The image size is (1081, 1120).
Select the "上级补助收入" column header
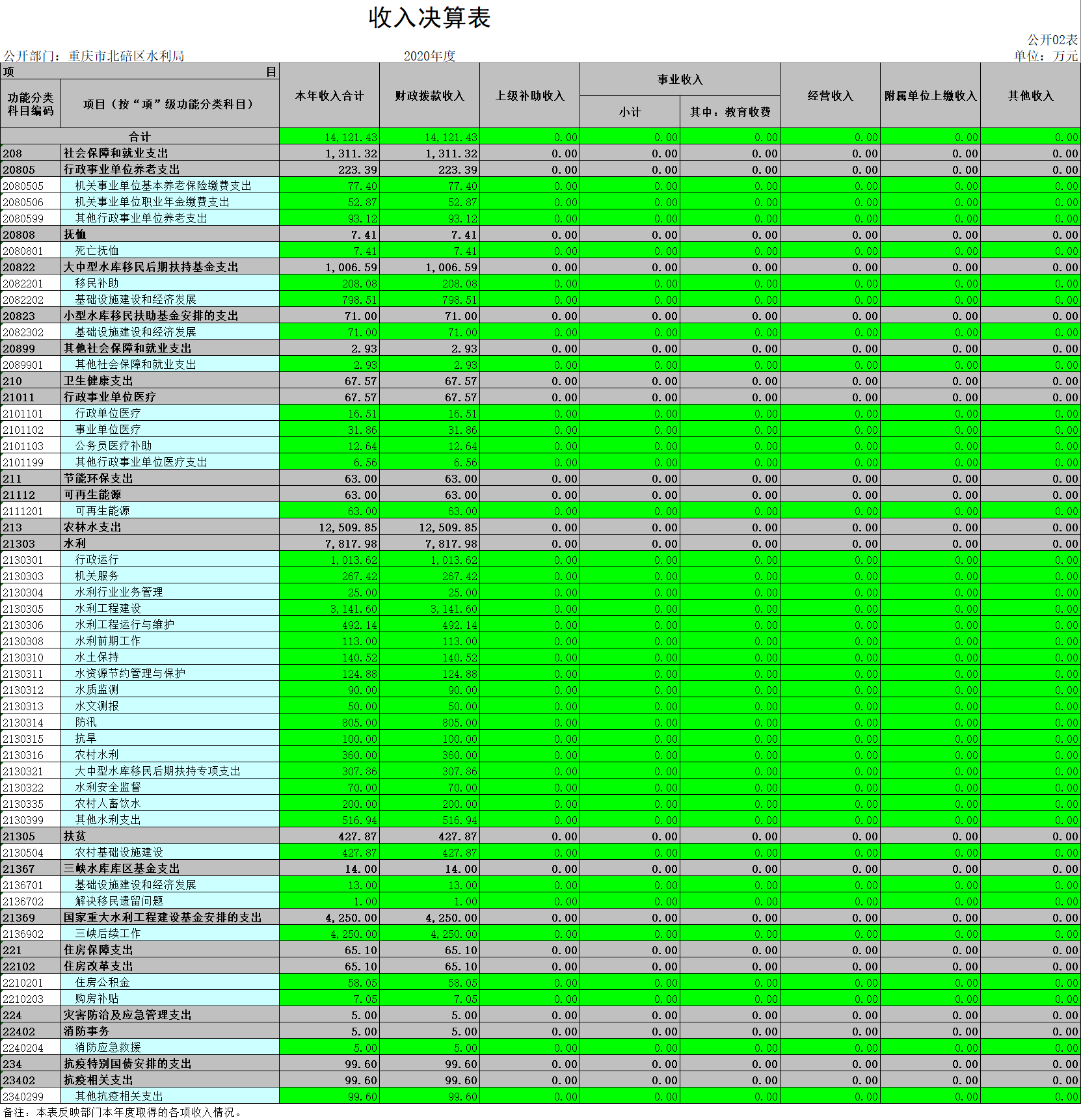pos(529,96)
